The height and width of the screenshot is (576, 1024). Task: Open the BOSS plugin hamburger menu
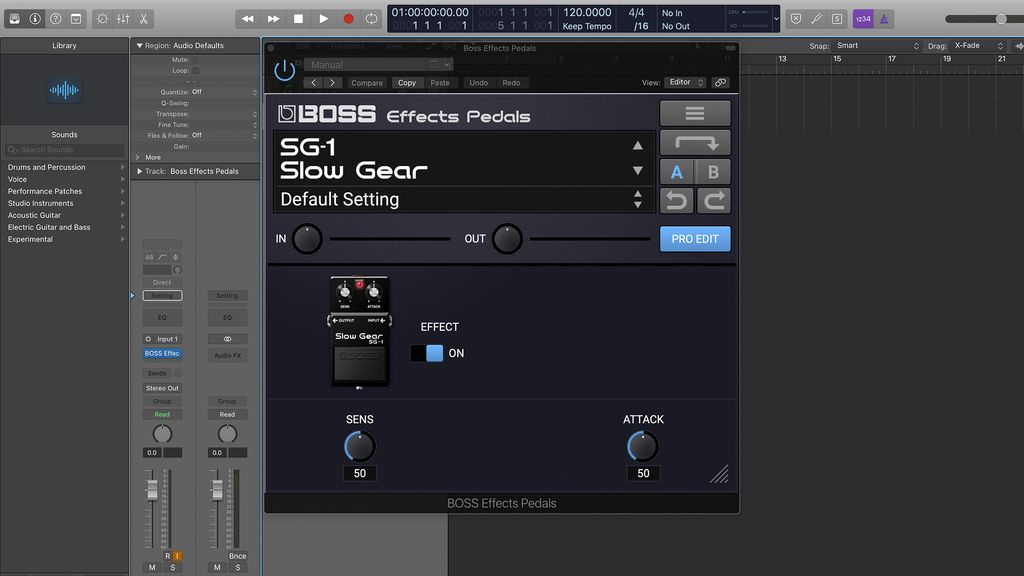[695, 112]
